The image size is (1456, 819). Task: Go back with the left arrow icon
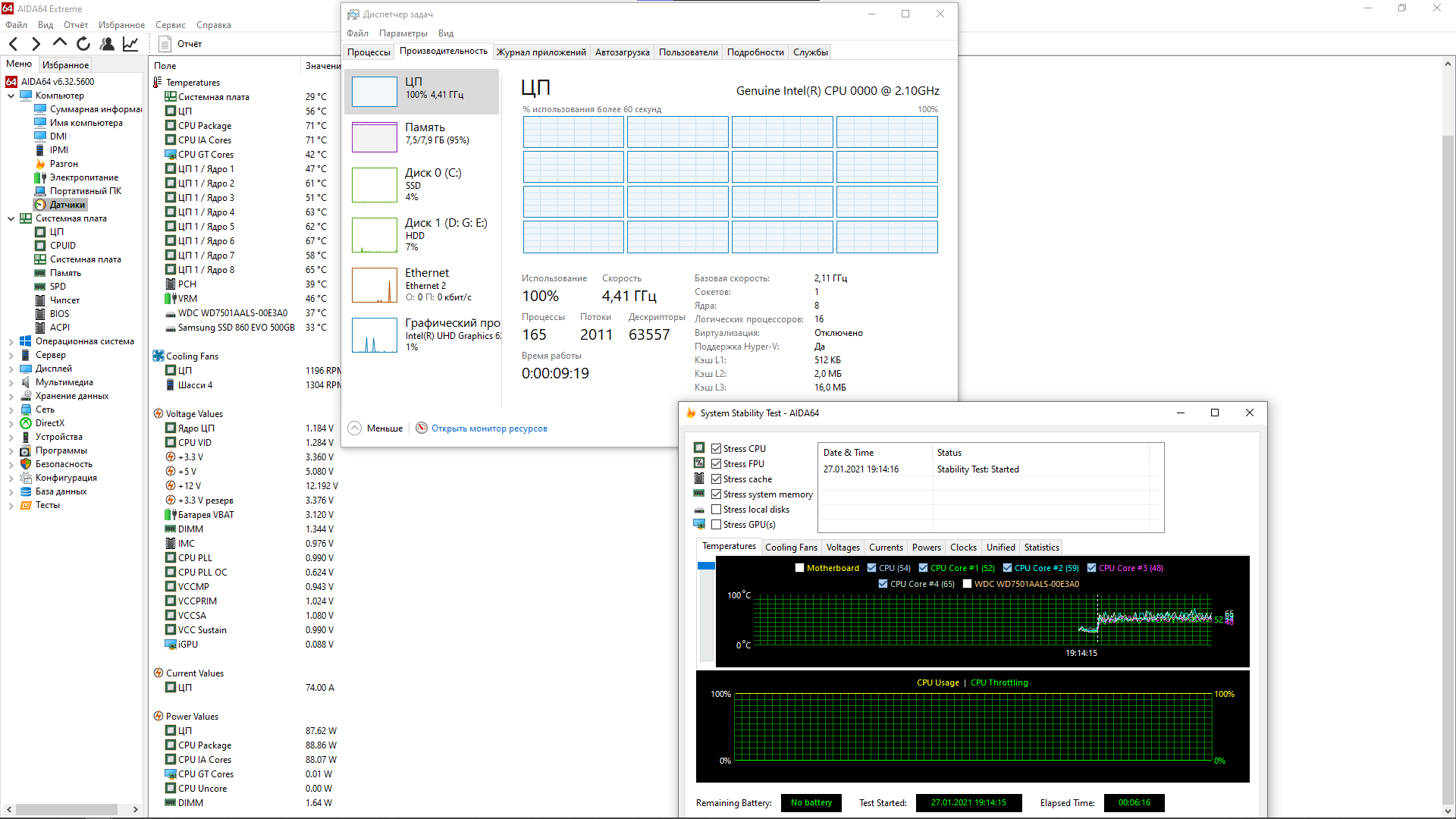[13, 44]
